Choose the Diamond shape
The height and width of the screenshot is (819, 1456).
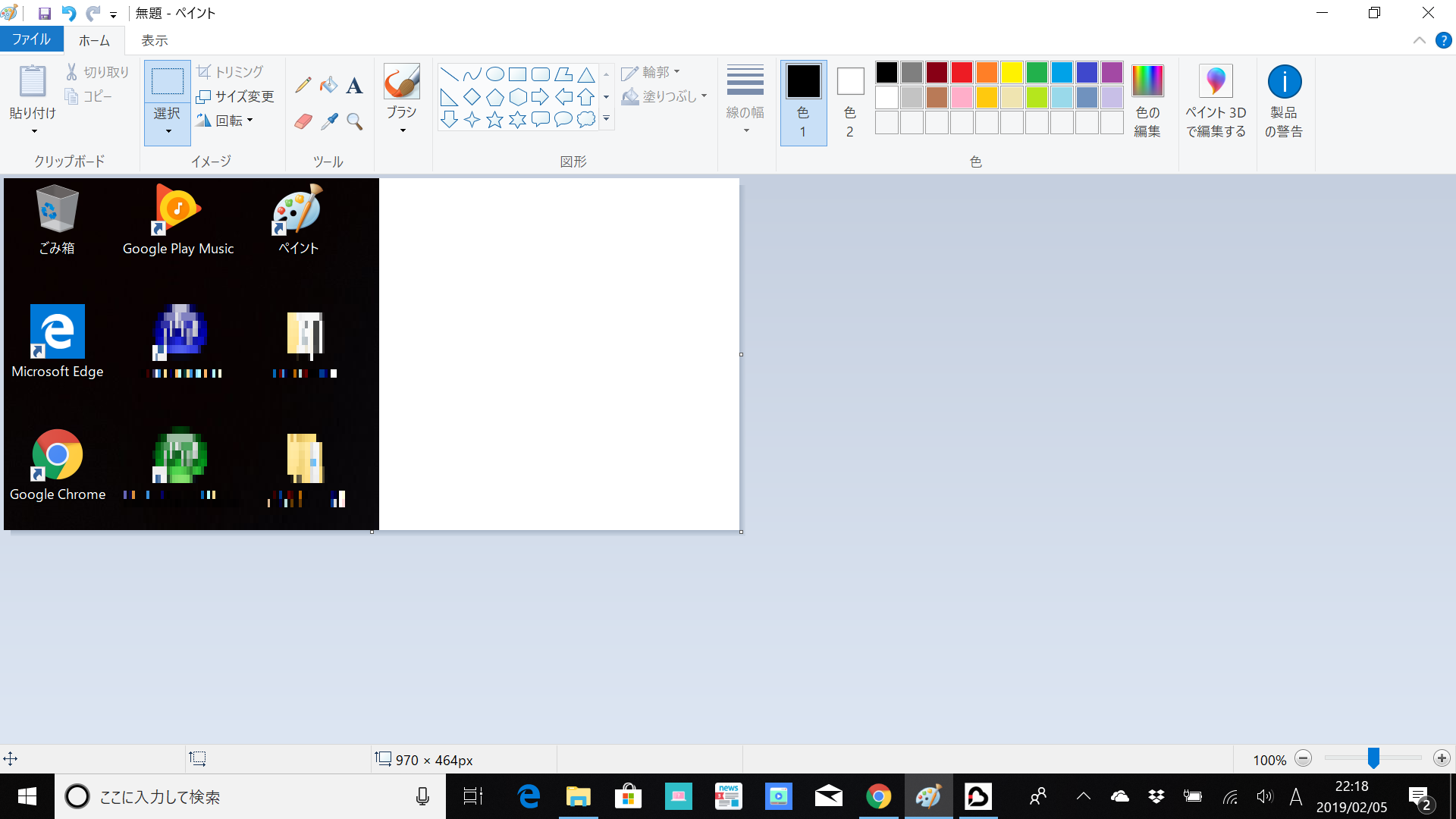[472, 97]
